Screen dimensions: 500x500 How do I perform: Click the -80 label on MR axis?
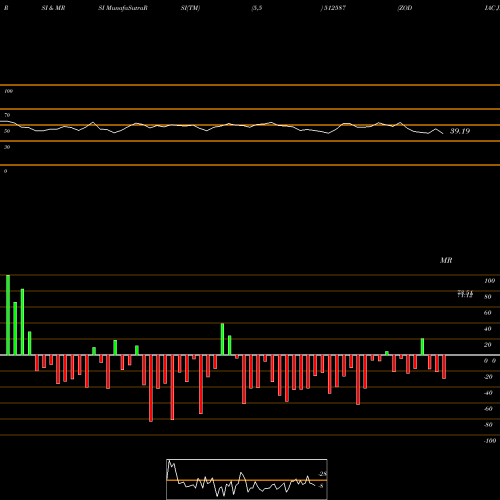coord(488,425)
